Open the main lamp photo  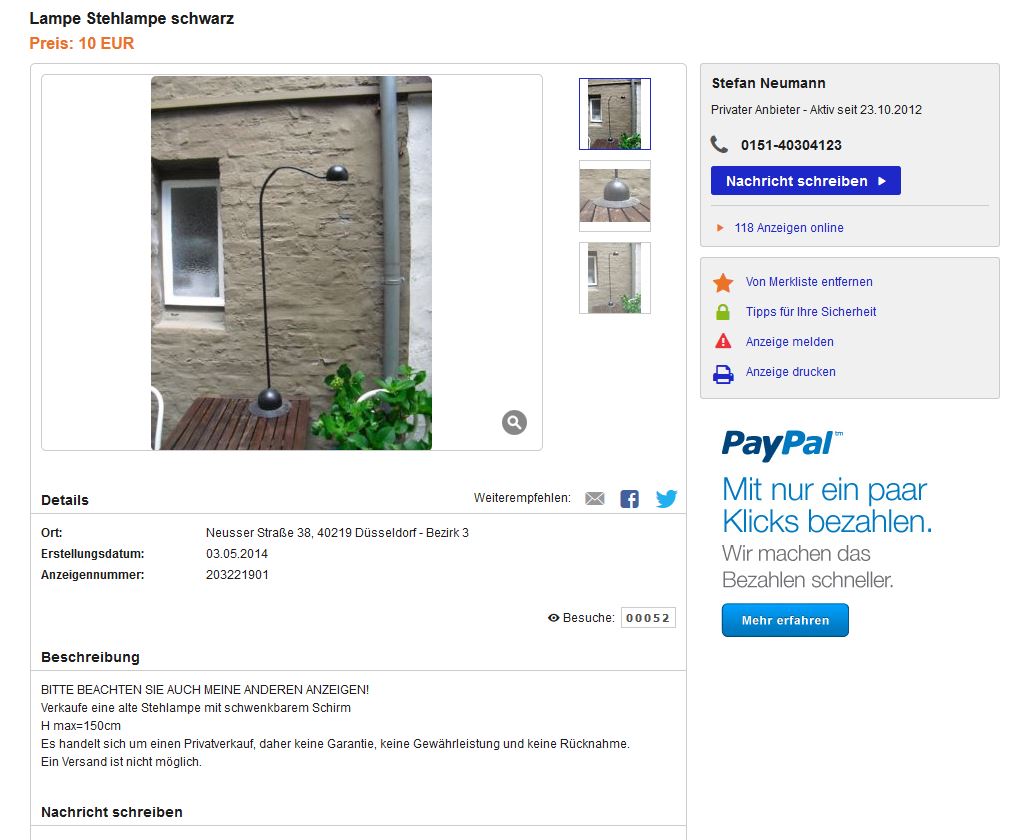pos(291,263)
